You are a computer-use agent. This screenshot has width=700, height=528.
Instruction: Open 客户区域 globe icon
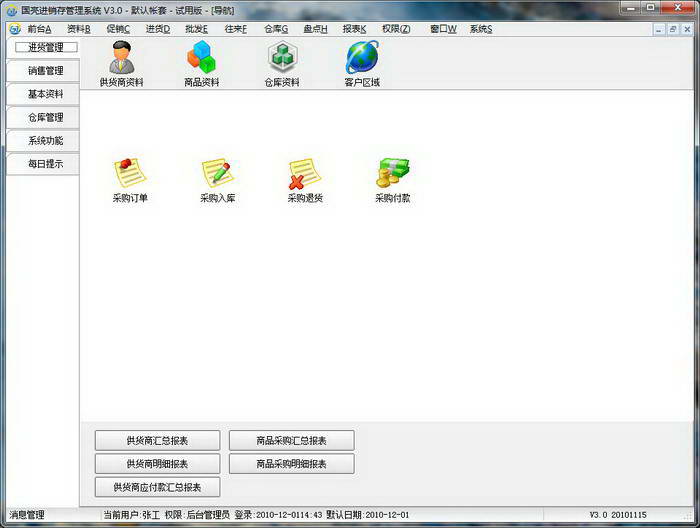pyautogui.click(x=362, y=63)
